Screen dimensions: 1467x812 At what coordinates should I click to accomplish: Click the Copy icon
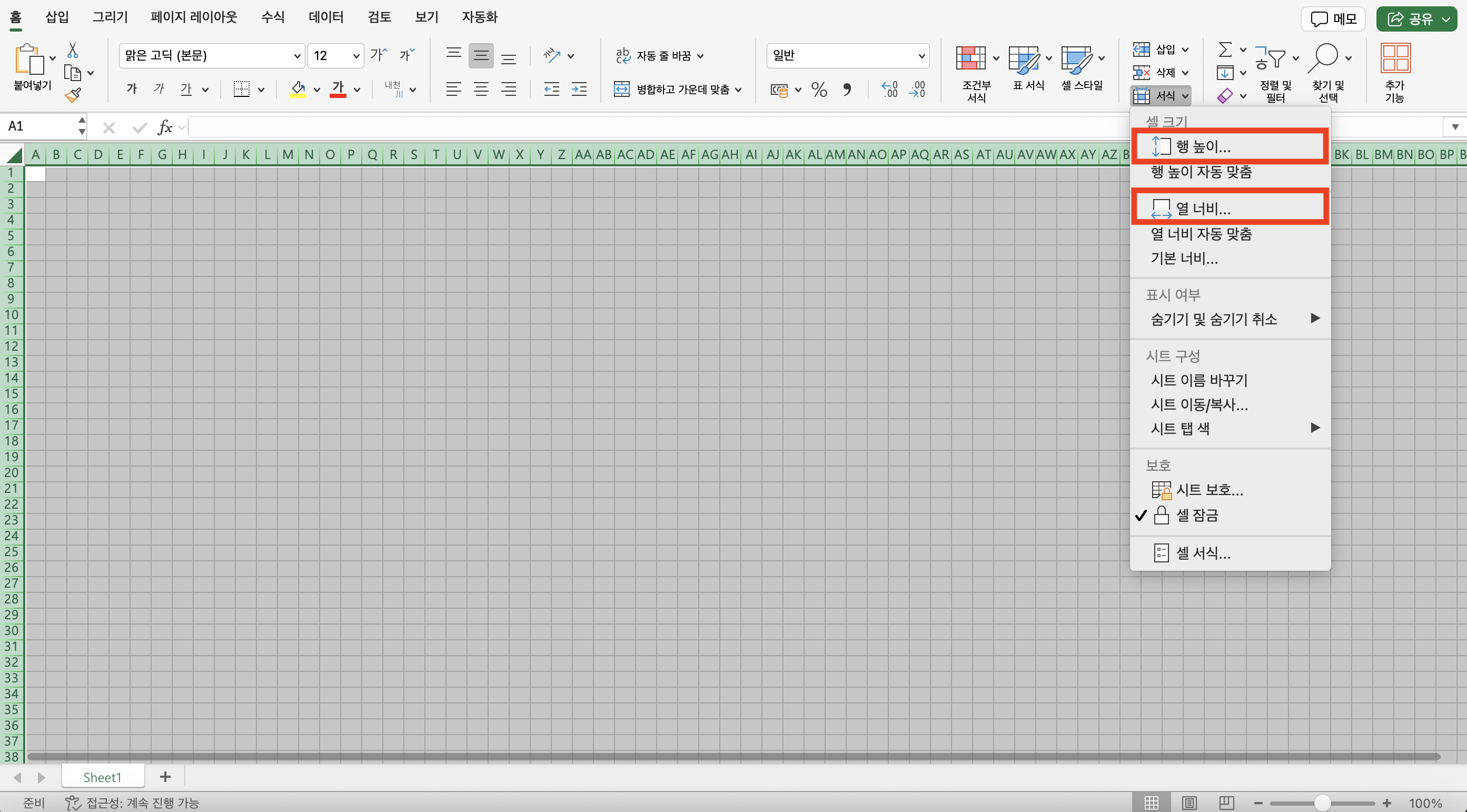[72, 73]
